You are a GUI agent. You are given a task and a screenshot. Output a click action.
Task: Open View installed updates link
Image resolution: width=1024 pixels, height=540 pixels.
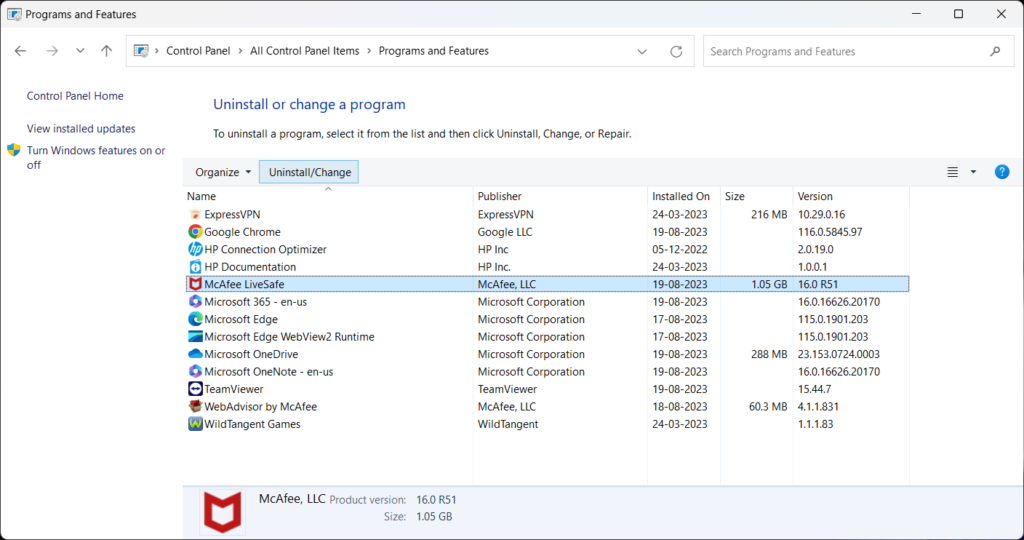[81, 129]
